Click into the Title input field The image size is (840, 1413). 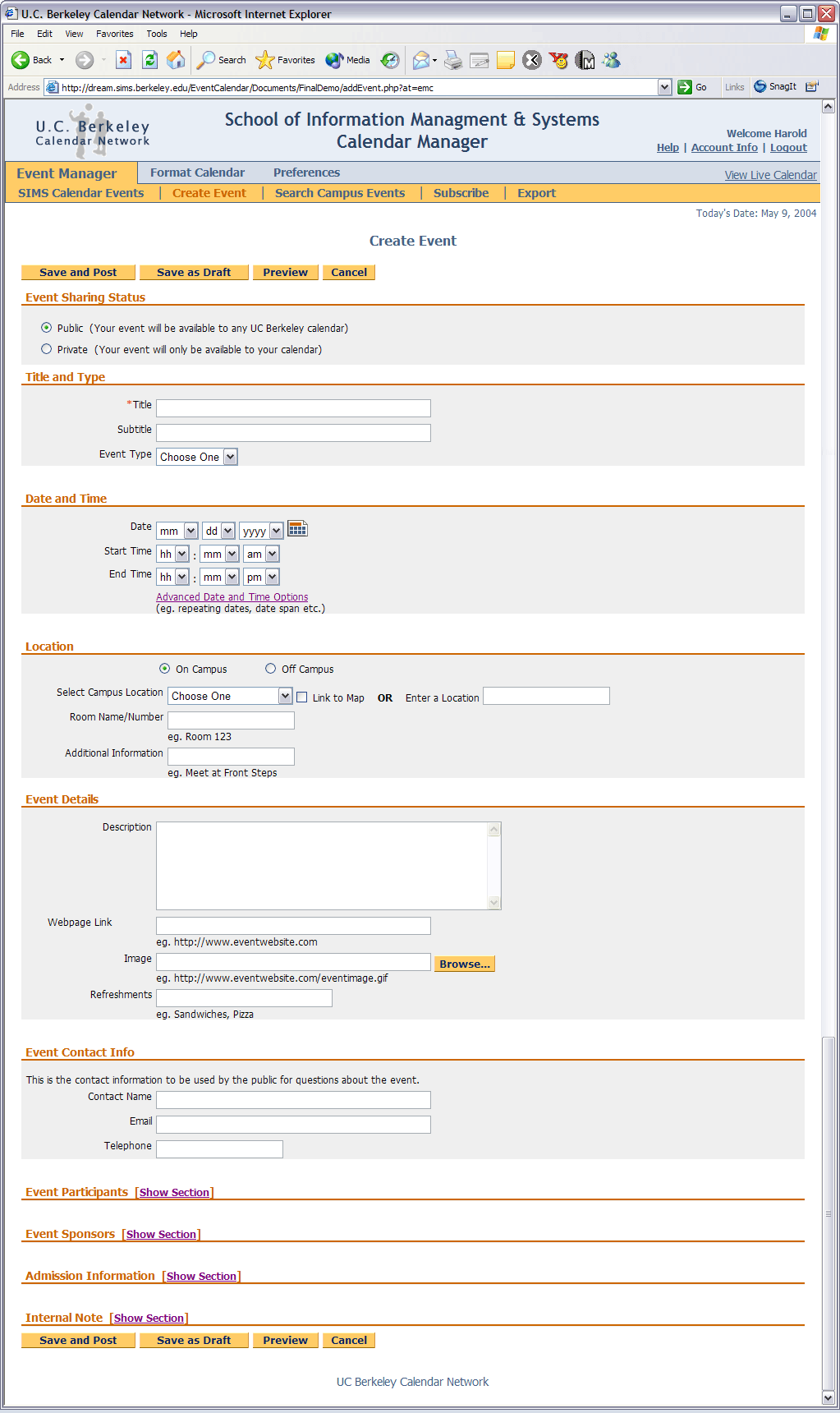[x=293, y=408]
